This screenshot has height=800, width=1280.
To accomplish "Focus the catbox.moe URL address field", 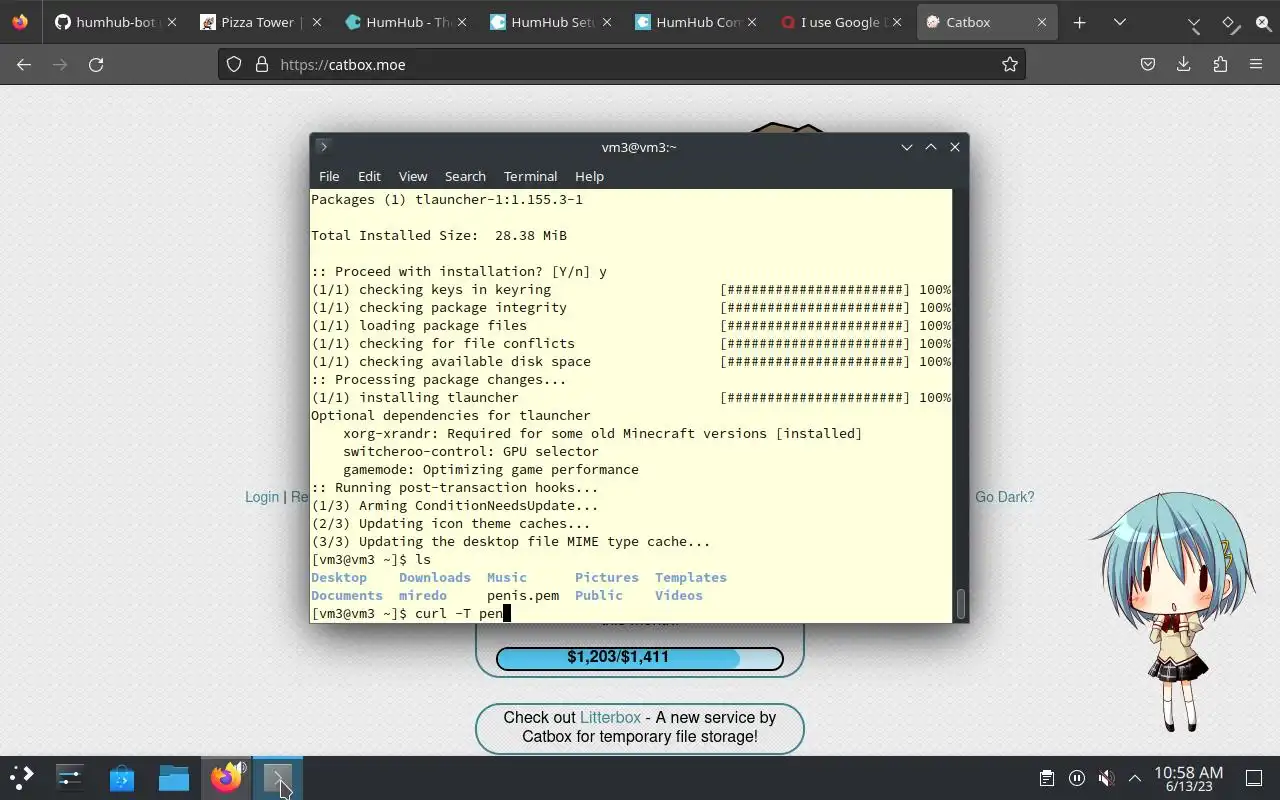I will (620, 64).
